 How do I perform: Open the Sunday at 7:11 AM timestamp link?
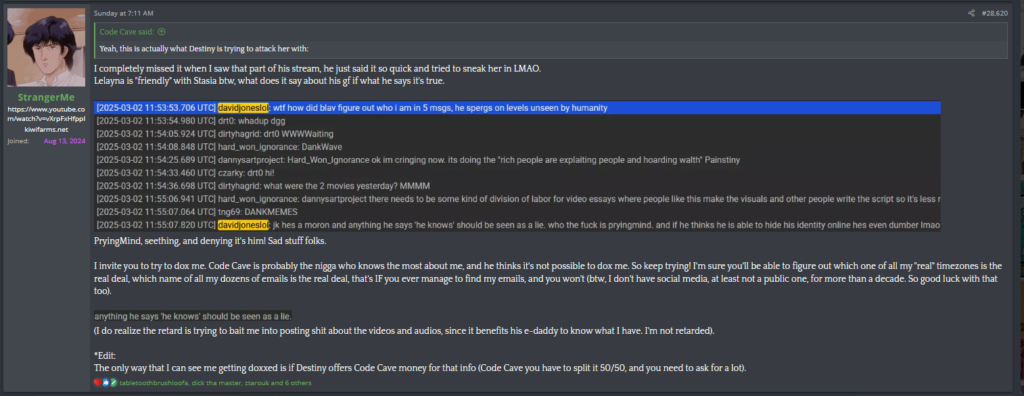(123, 13)
